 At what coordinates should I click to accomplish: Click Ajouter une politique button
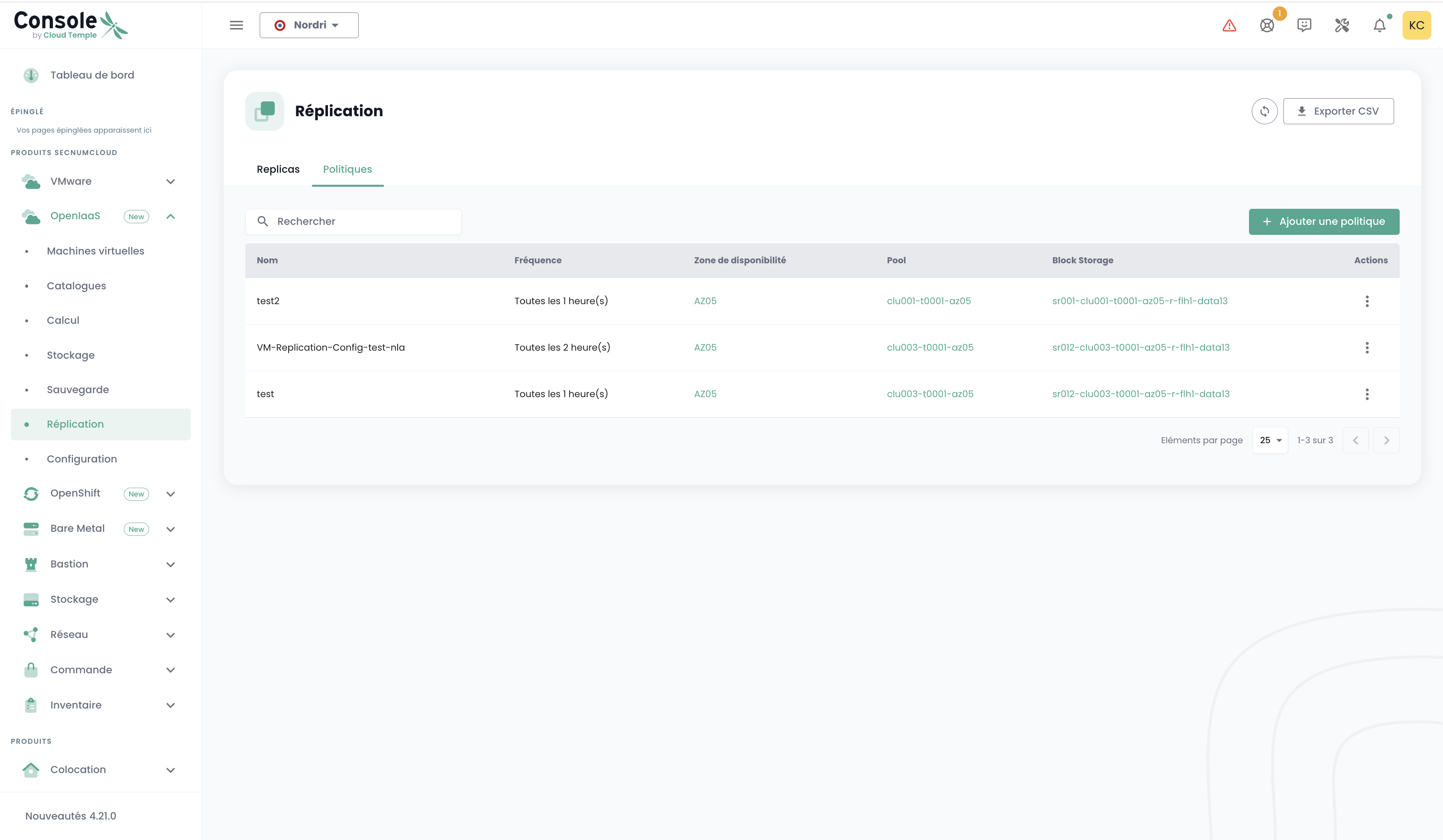1323,222
